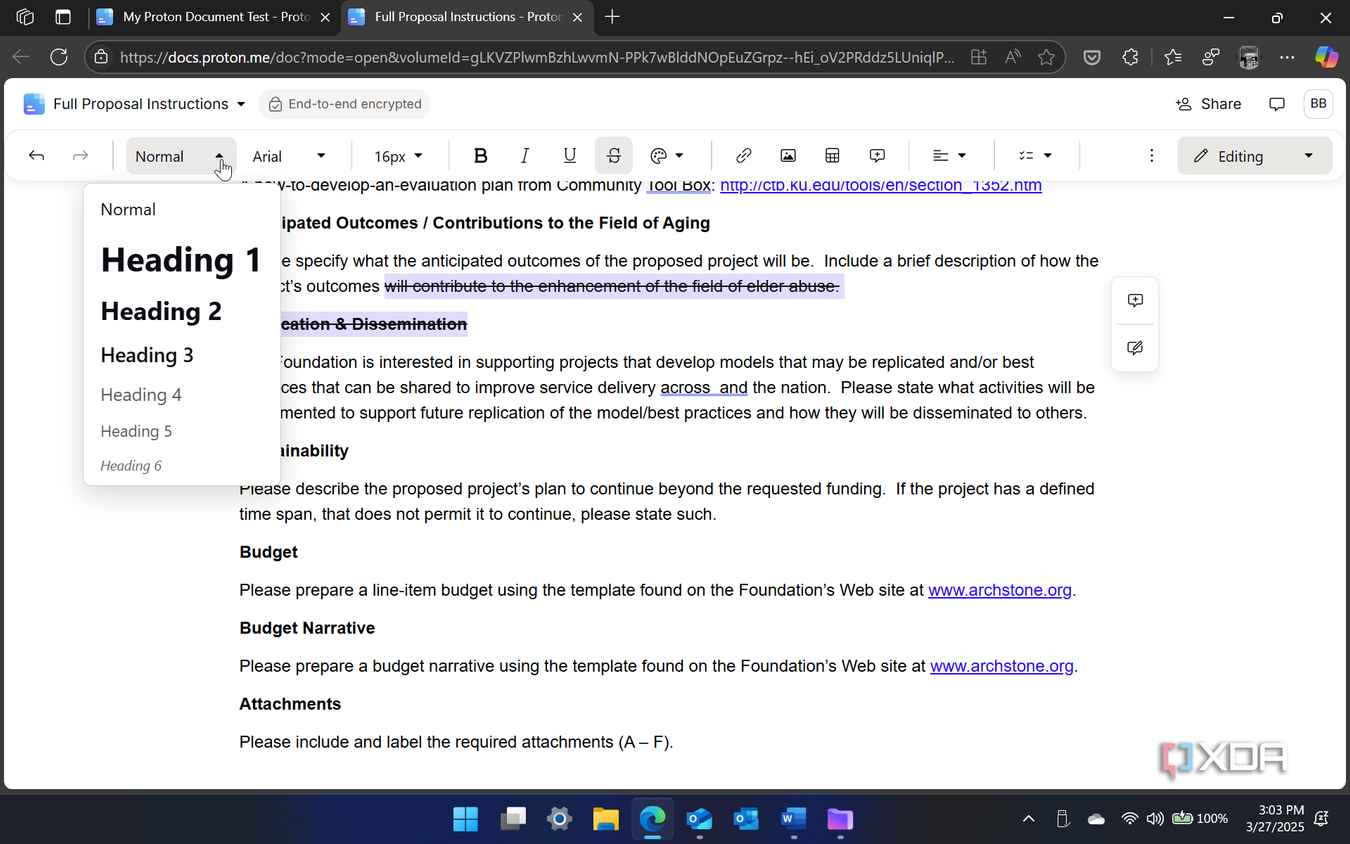Click the Share button
The width and height of the screenshot is (1350, 844).
point(1208,104)
